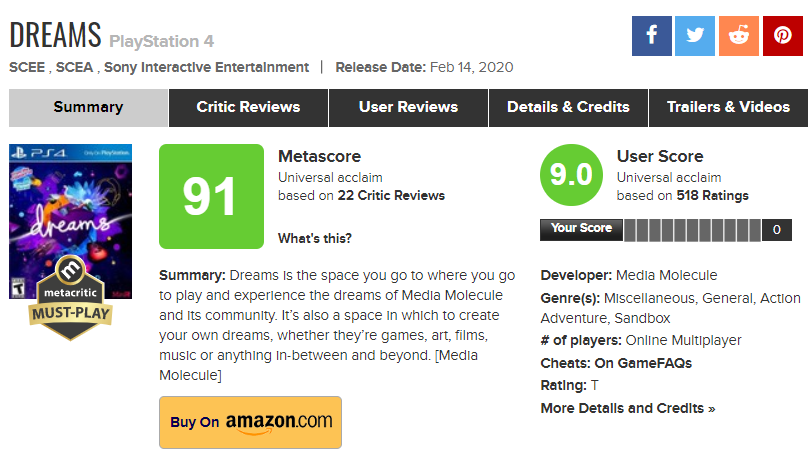The image size is (809, 453).
Task: Click the Twitter share icon
Action: coord(695,36)
